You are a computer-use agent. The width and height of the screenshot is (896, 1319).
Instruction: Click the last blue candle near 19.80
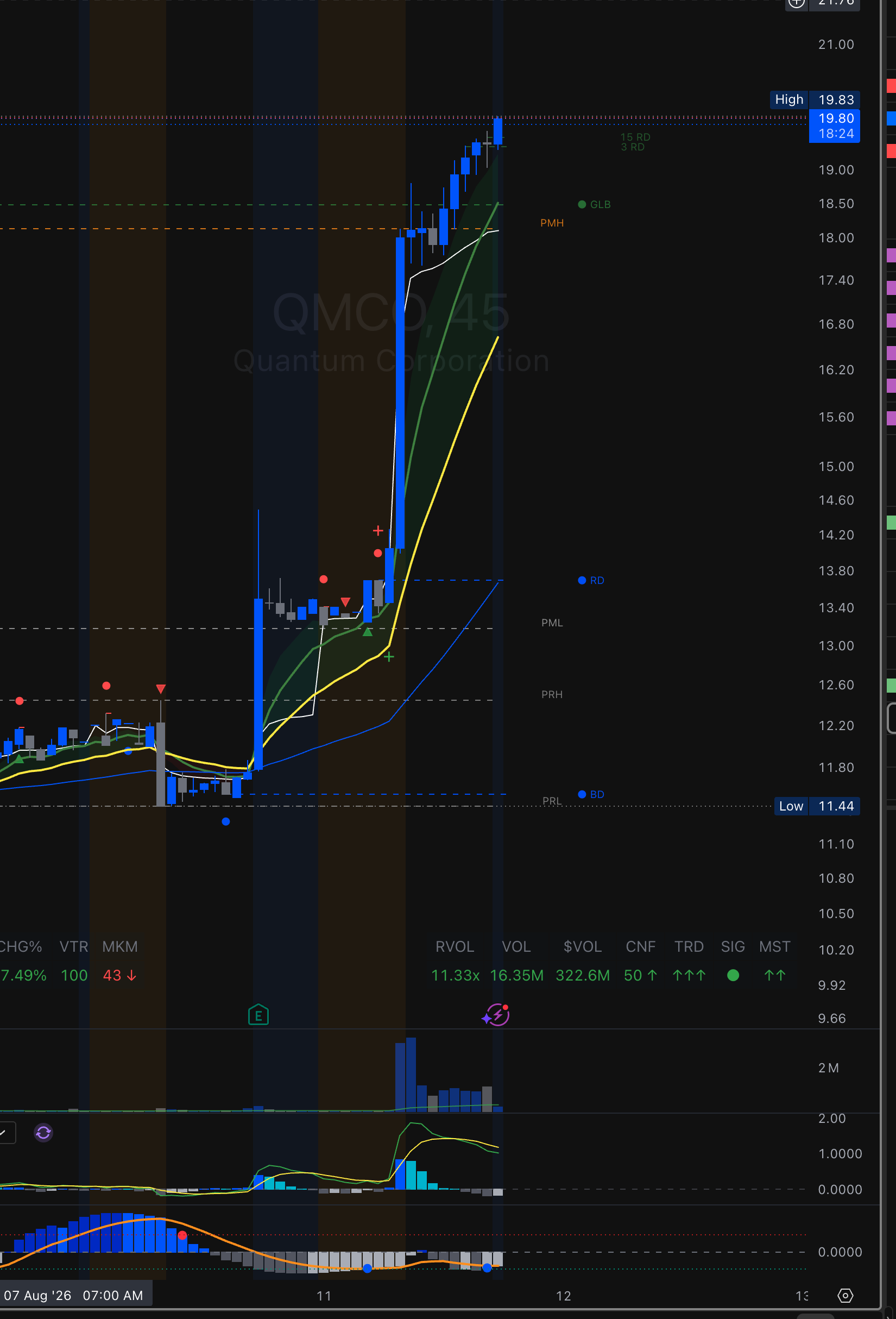tap(497, 131)
